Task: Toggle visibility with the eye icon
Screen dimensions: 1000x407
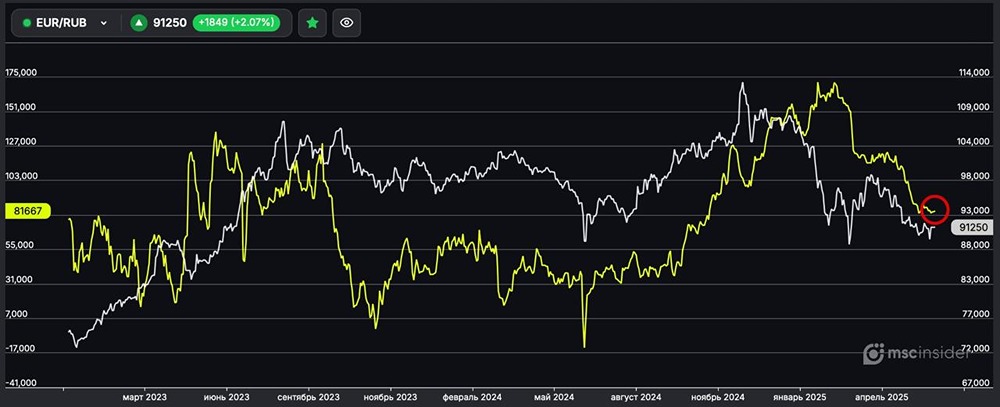Action: point(346,23)
